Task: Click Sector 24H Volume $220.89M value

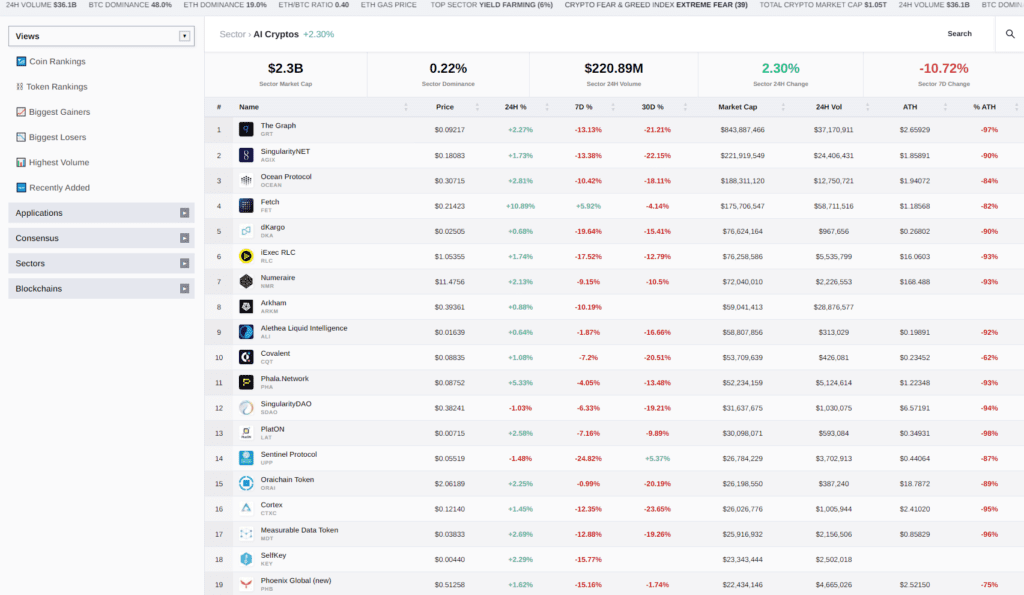Action: coord(613,68)
